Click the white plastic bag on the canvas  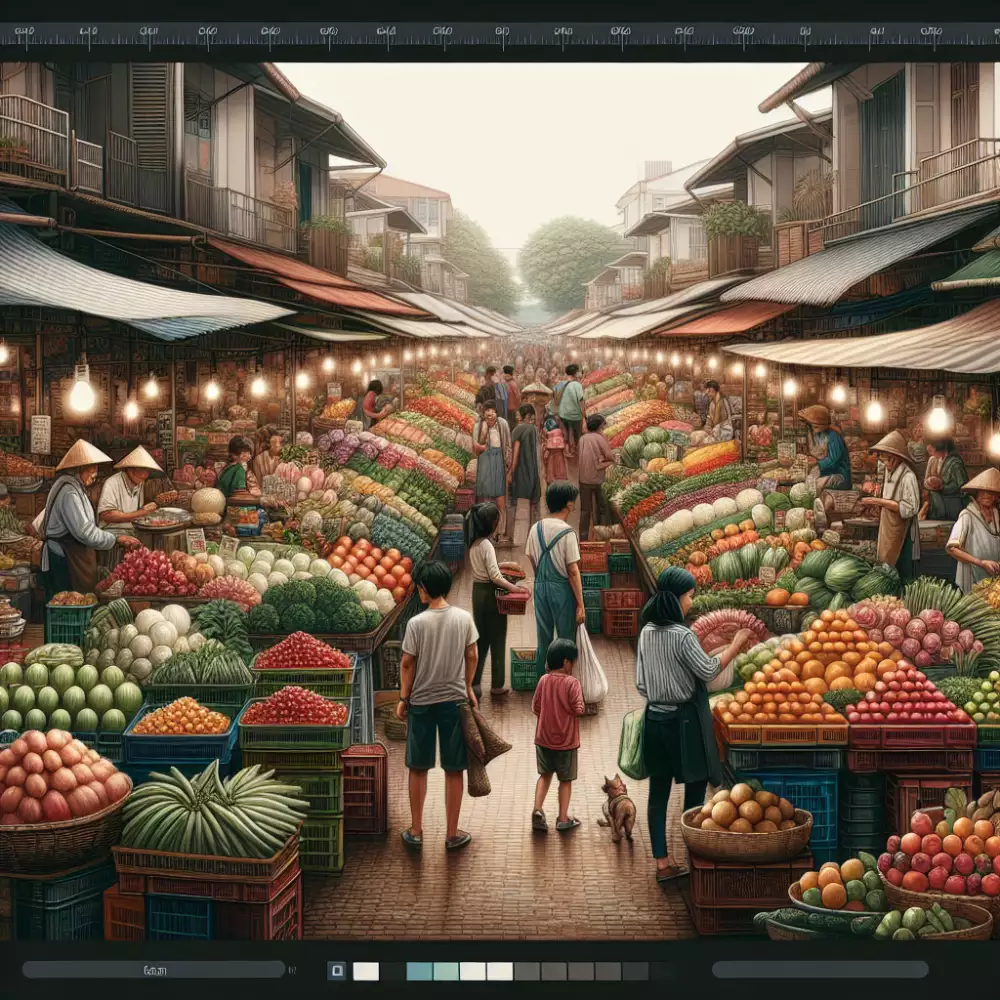[590, 667]
